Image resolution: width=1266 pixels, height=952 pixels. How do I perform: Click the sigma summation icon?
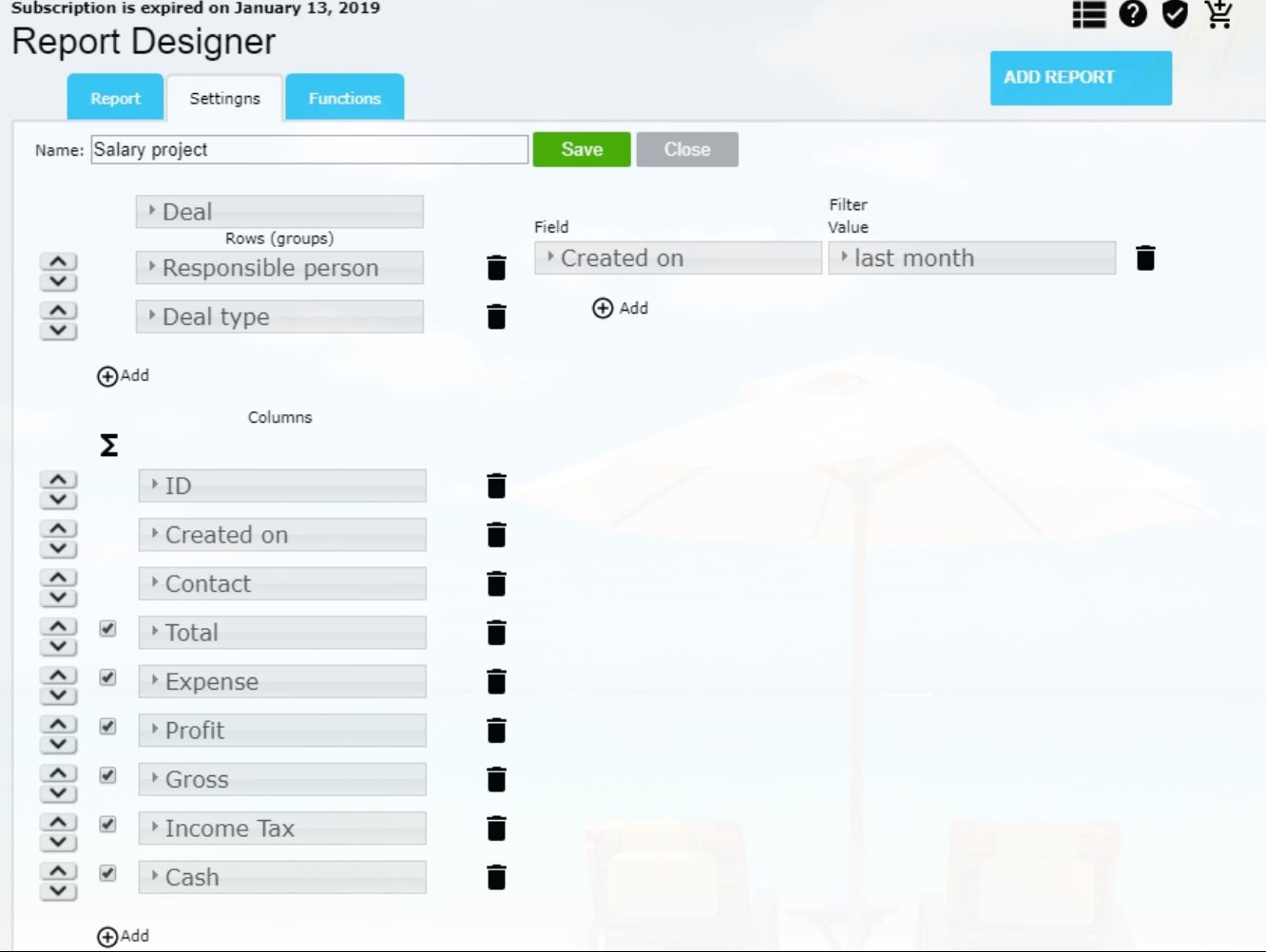click(109, 445)
